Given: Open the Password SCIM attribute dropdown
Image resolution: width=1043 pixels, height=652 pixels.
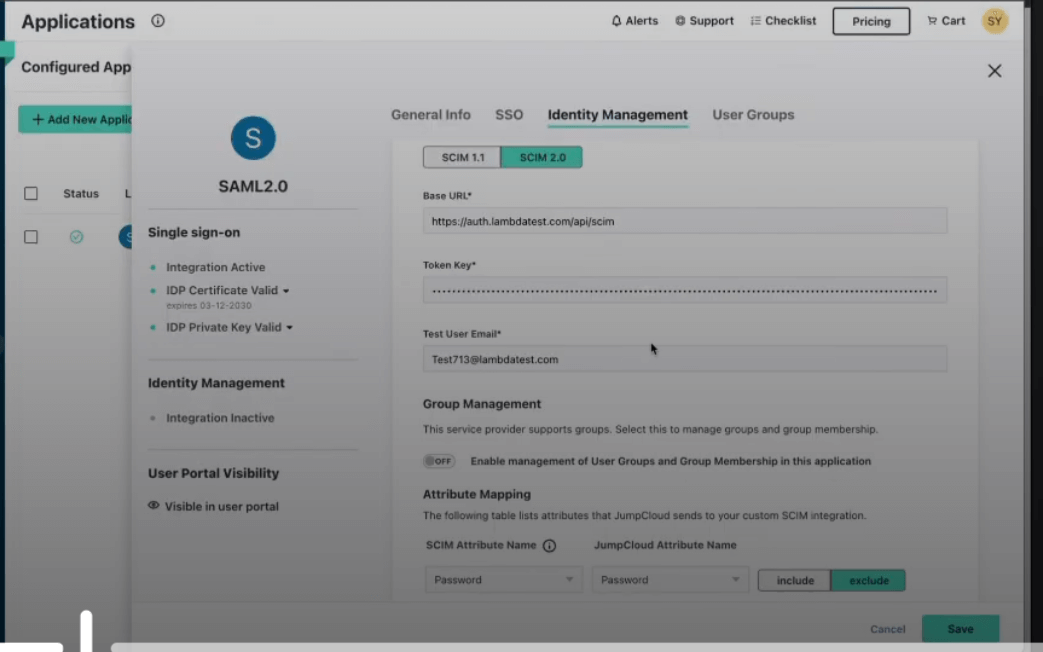Looking at the screenshot, I should coord(502,579).
